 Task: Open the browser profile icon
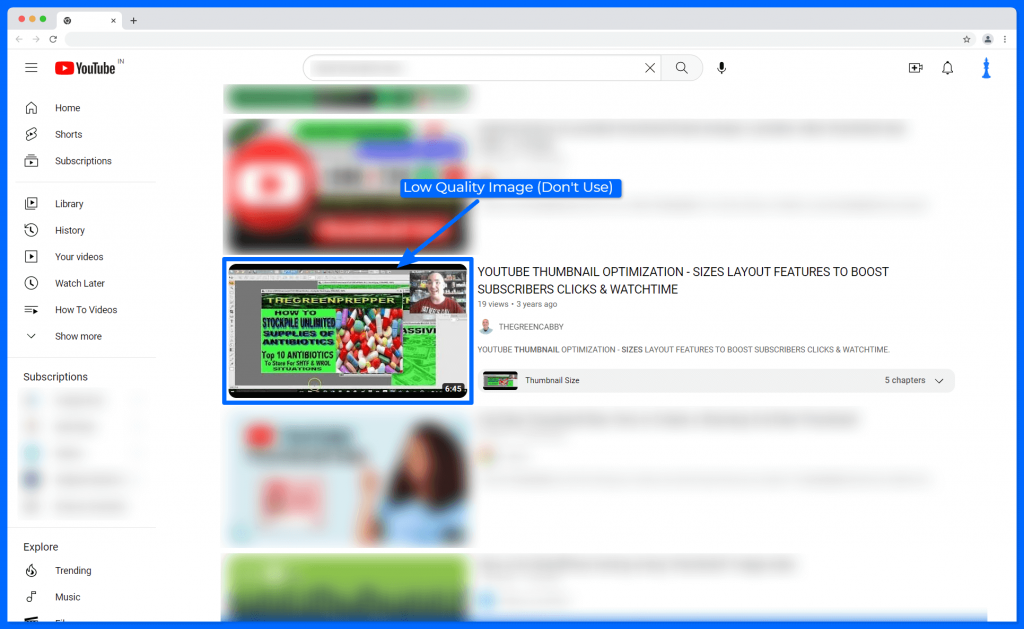pyautogui.click(x=987, y=39)
